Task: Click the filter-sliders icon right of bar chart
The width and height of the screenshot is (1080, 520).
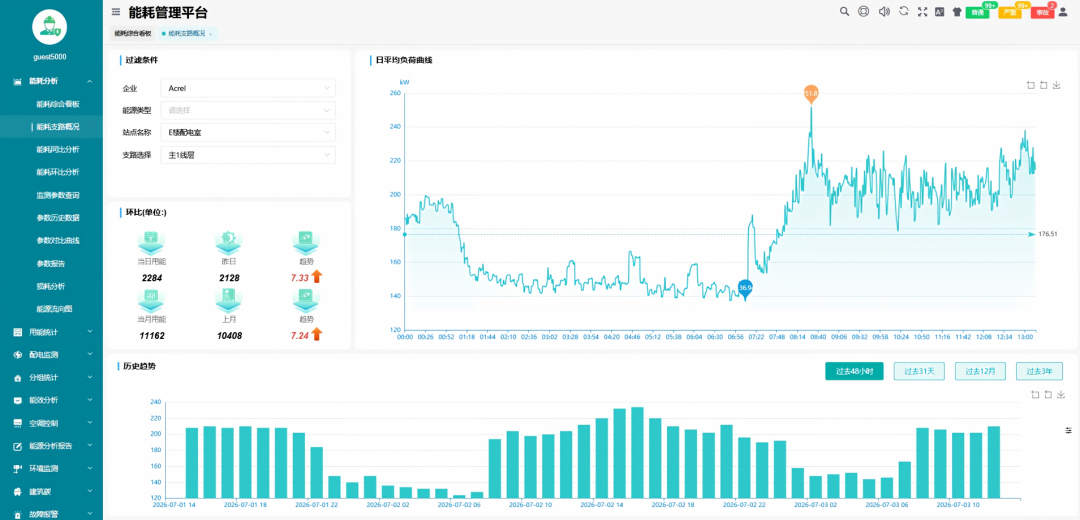Action: 1068,430
